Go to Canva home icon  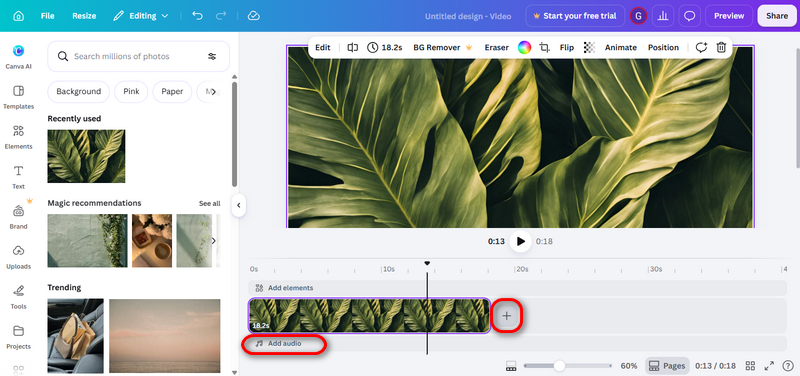[18, 16]
